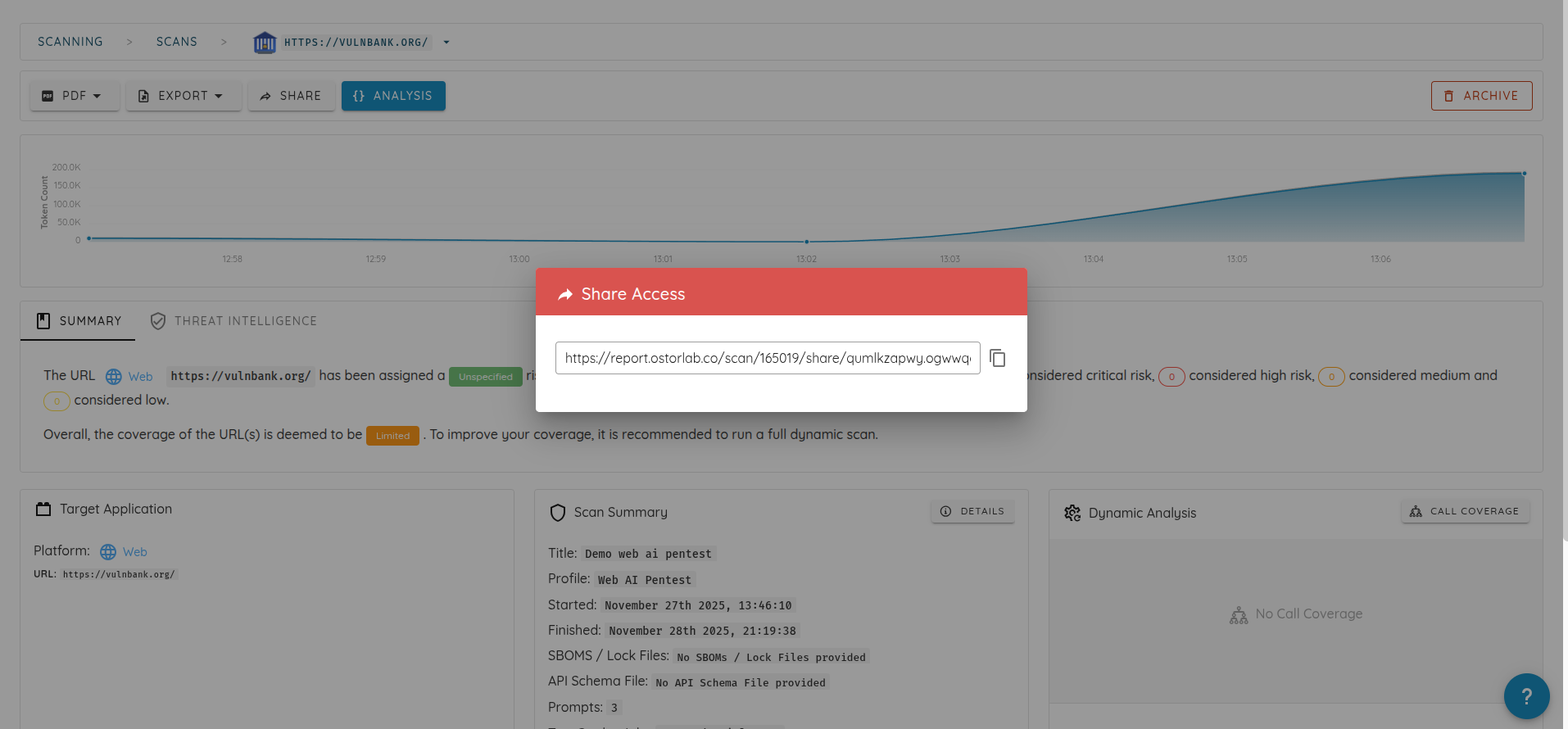
Task: Click 'No SBOMs / Lock Files provided' value
Action: click(771, 657)
